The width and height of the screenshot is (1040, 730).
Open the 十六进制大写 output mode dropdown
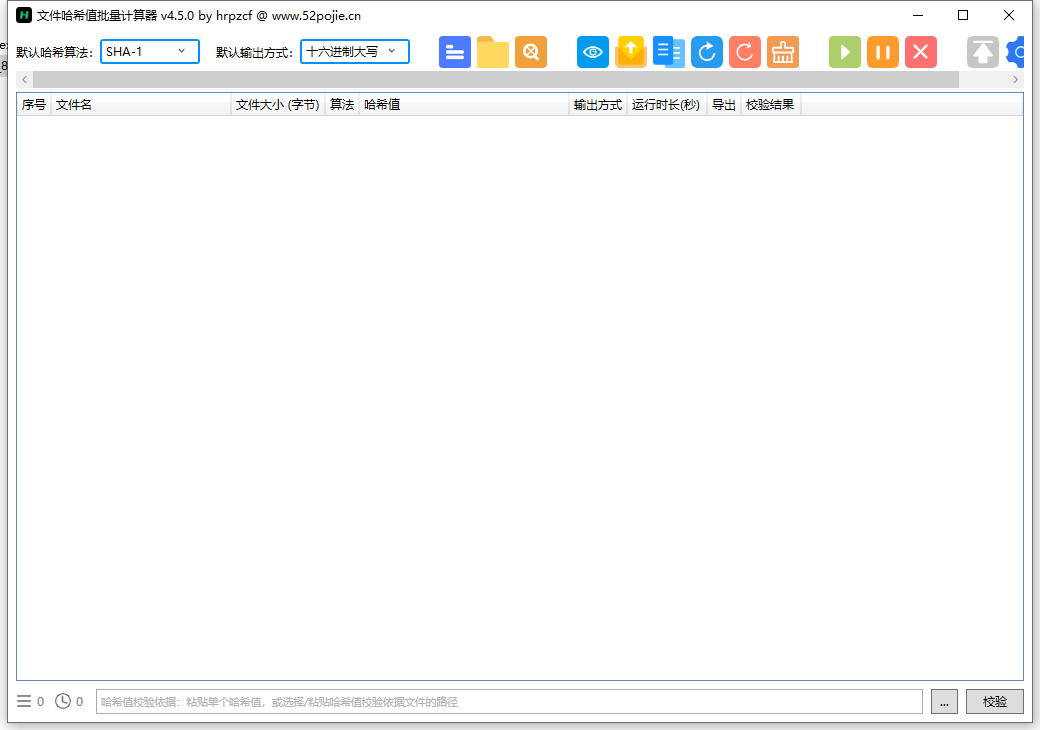pyautogui.click(x=355, y=52)
